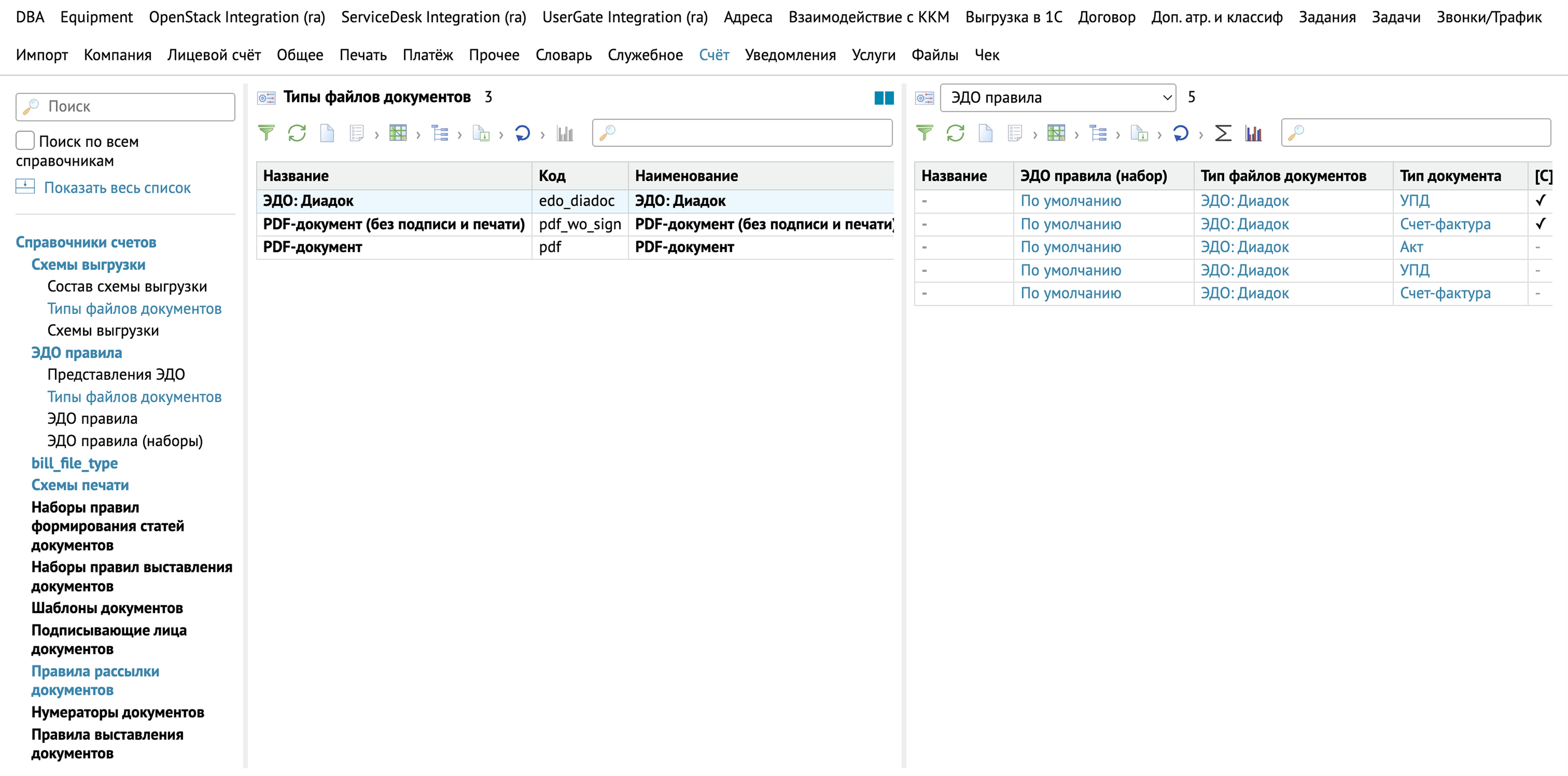Click export document icon in ЭДО правила pane
This screenshot has height=776, width=1568.
click(x=1139, y=133)
